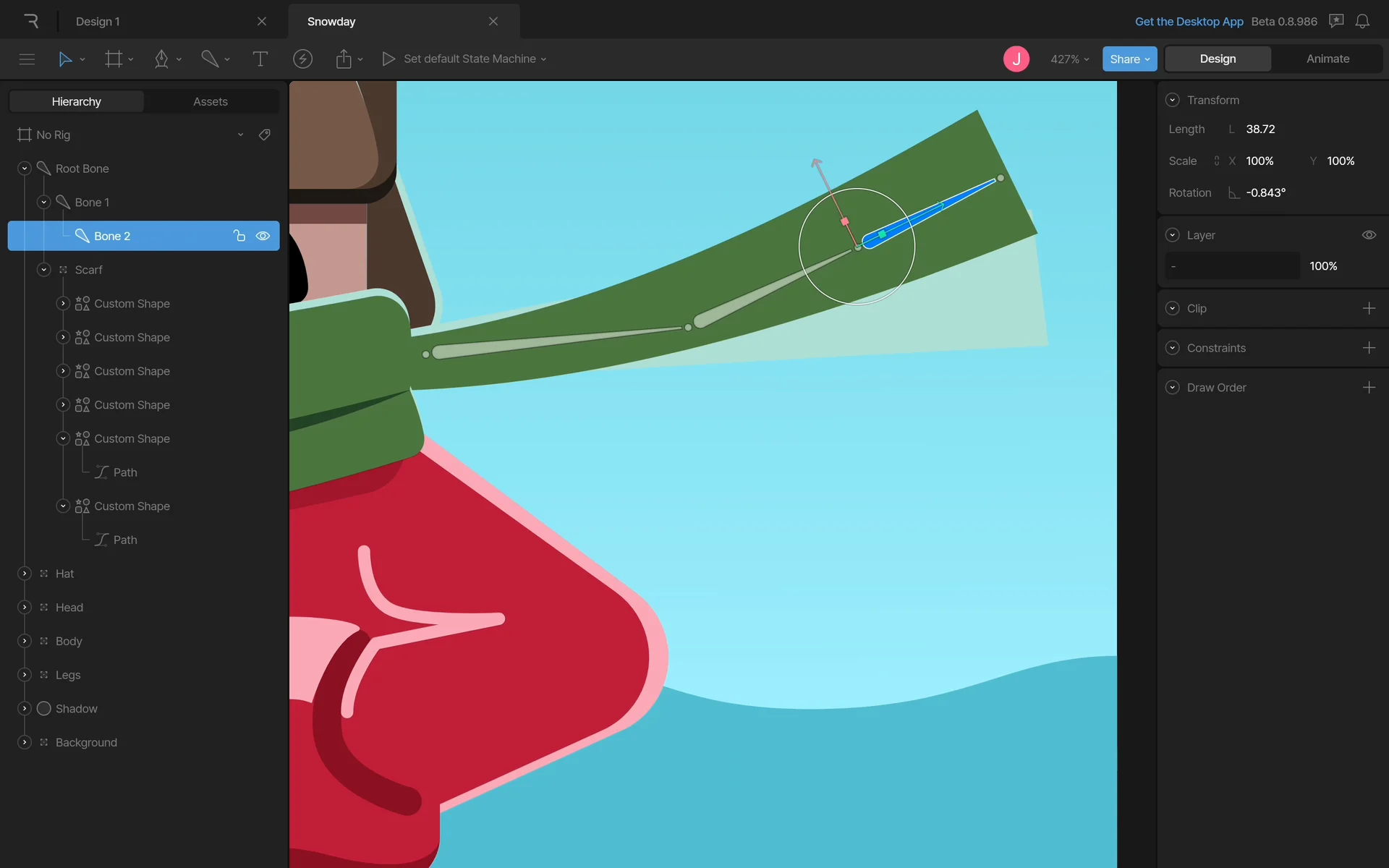
Task: Collapse the Scarf group
Action: (x=44, y=270)
